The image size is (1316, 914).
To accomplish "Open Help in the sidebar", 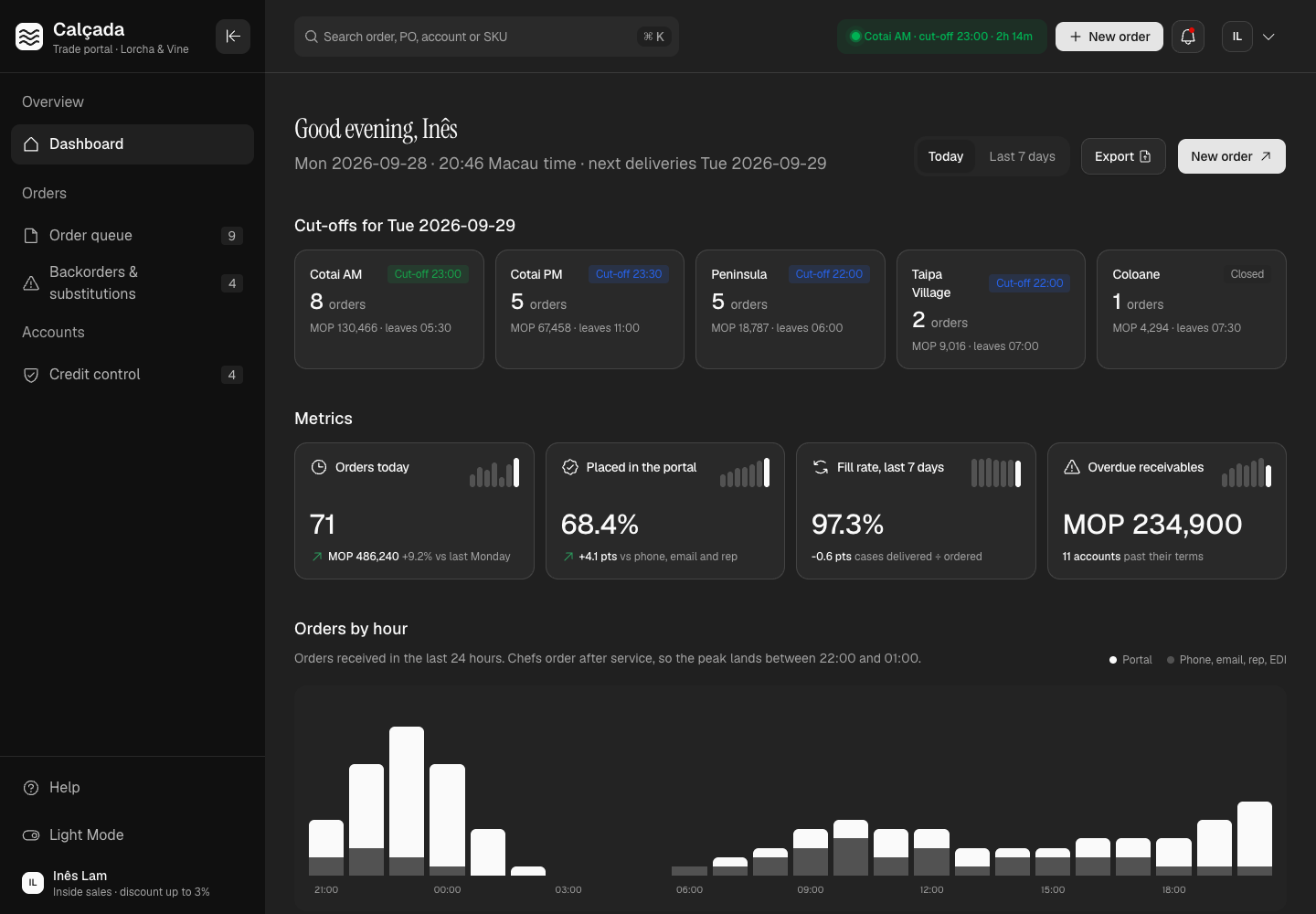I will pyautogui.click(x=133, y=788).
